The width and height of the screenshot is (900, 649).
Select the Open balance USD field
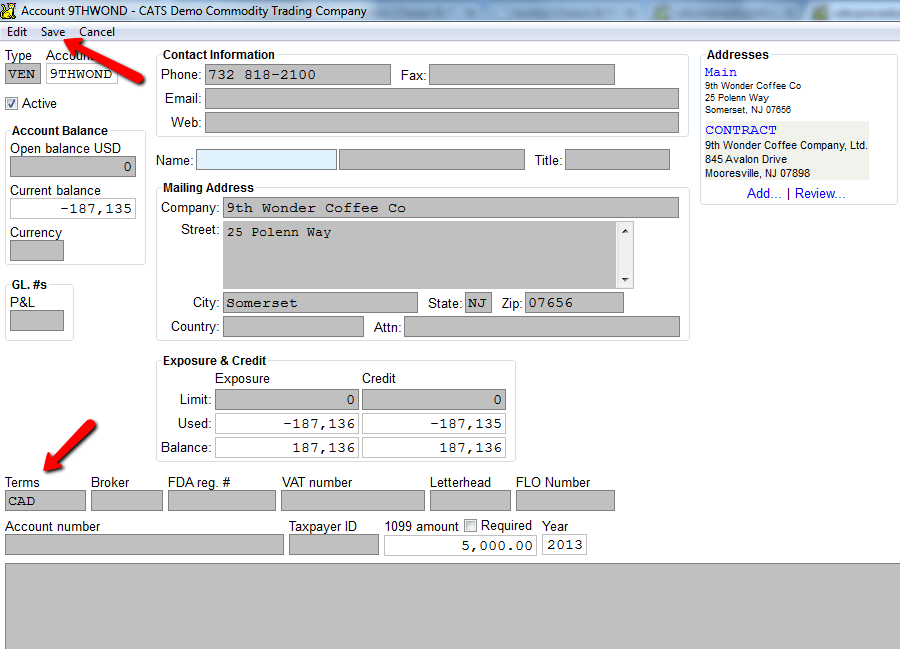(x=73, y=167)
